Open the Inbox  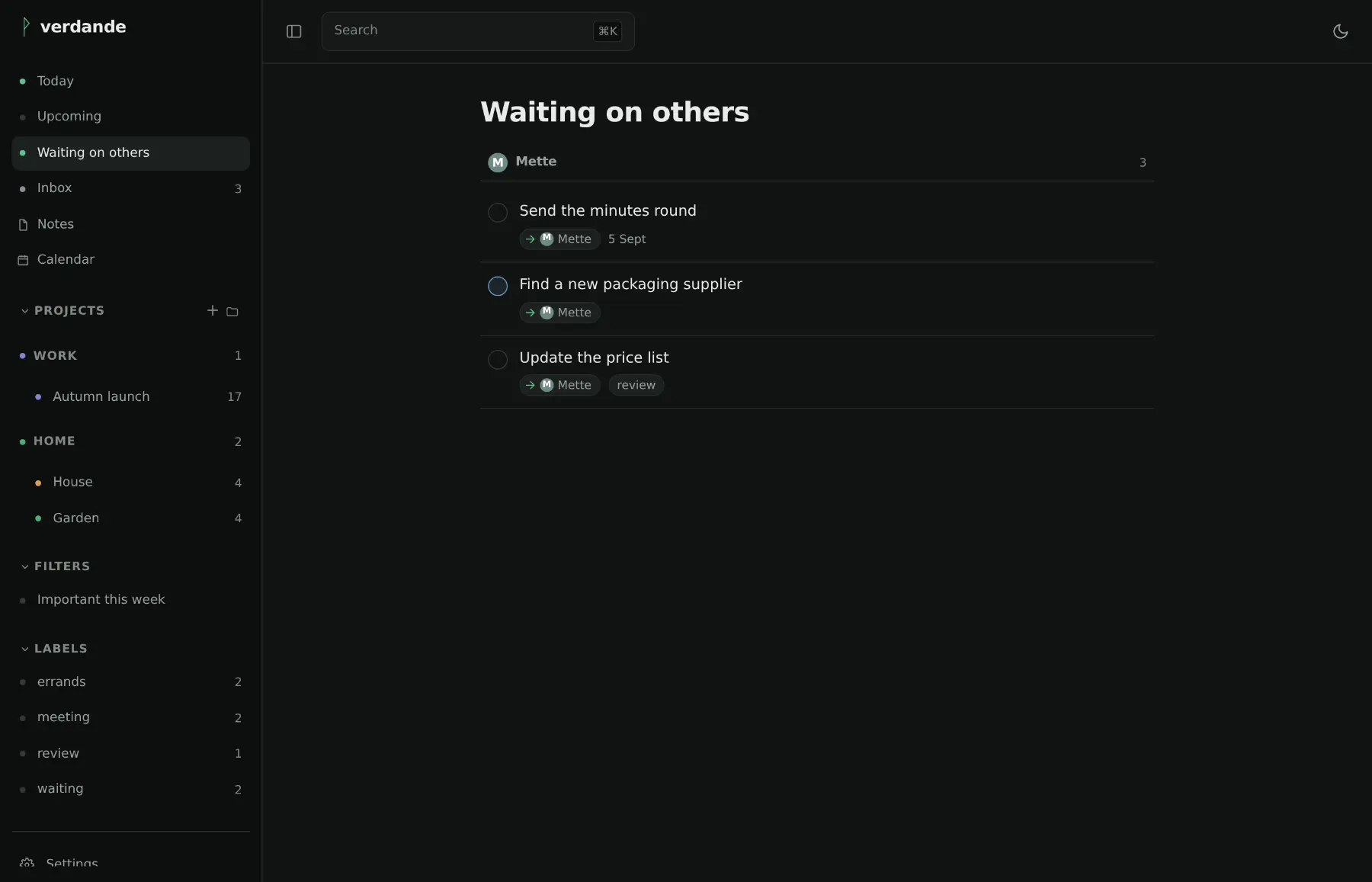(x=130, y=188)
